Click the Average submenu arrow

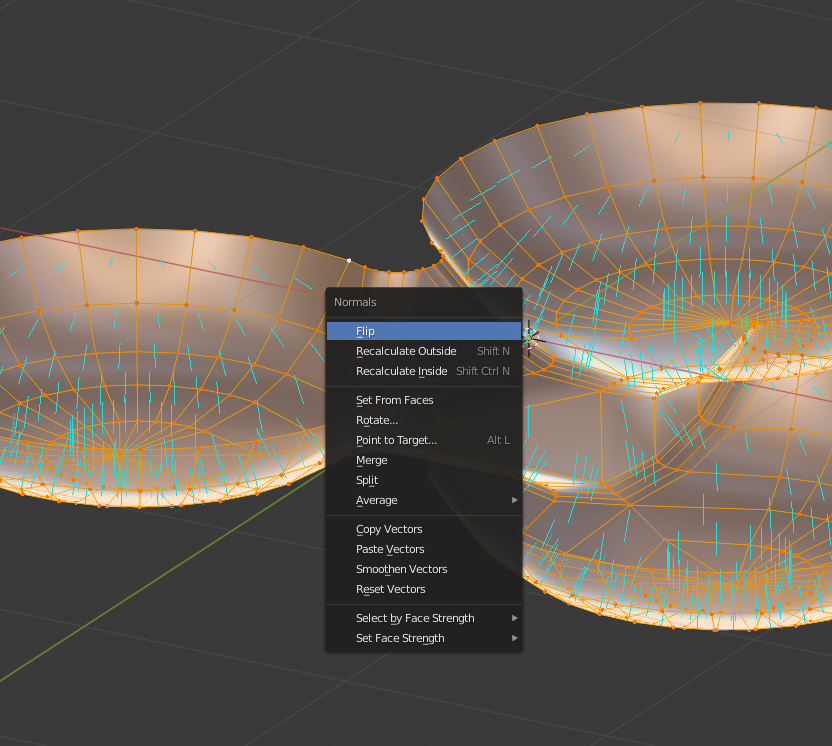click(515, 500)
